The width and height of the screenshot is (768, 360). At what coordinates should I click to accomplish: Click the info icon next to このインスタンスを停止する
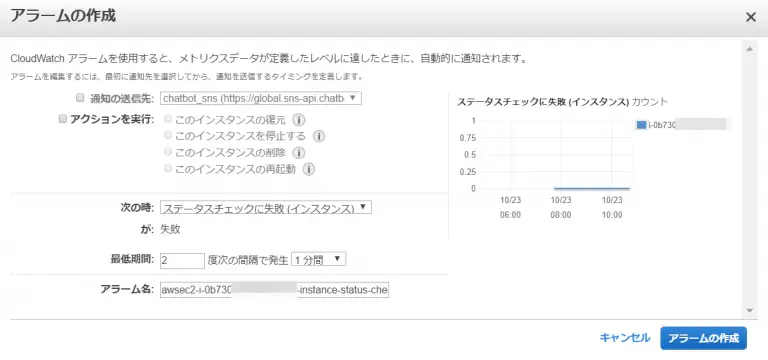[319, 136]
